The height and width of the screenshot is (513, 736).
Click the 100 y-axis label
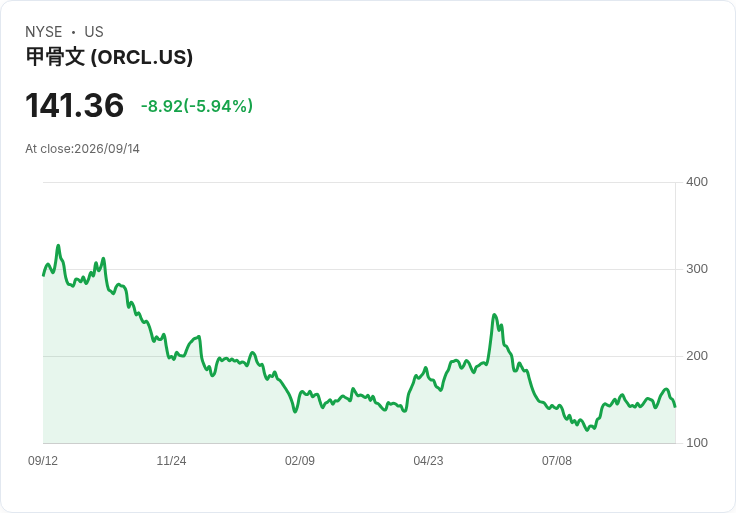tap(697, 443)
